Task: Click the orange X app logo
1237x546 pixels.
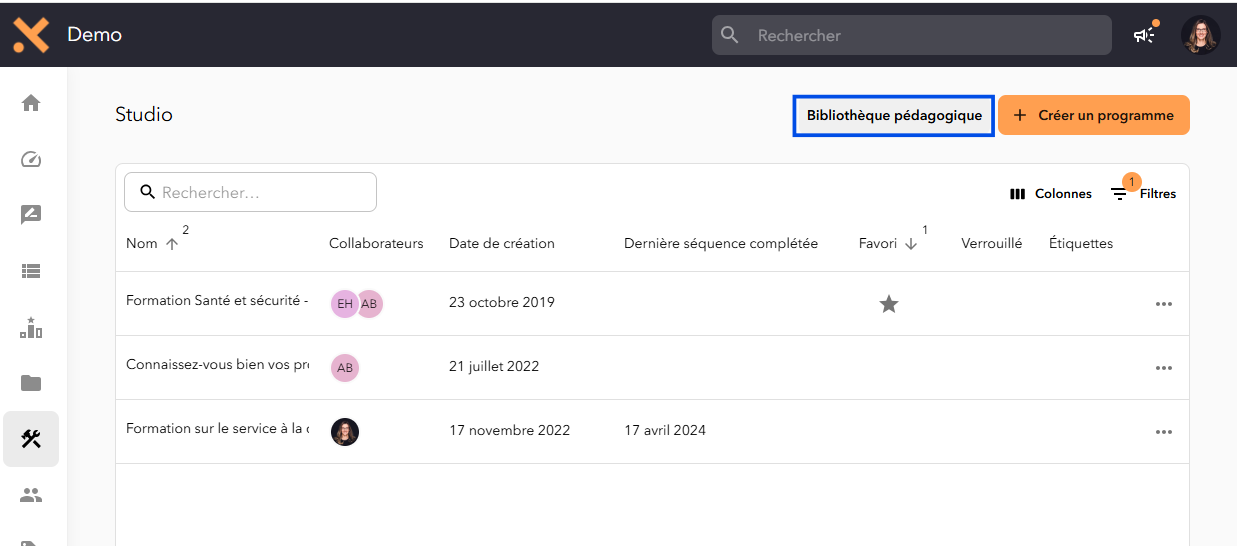Action: tap(31, 35)
